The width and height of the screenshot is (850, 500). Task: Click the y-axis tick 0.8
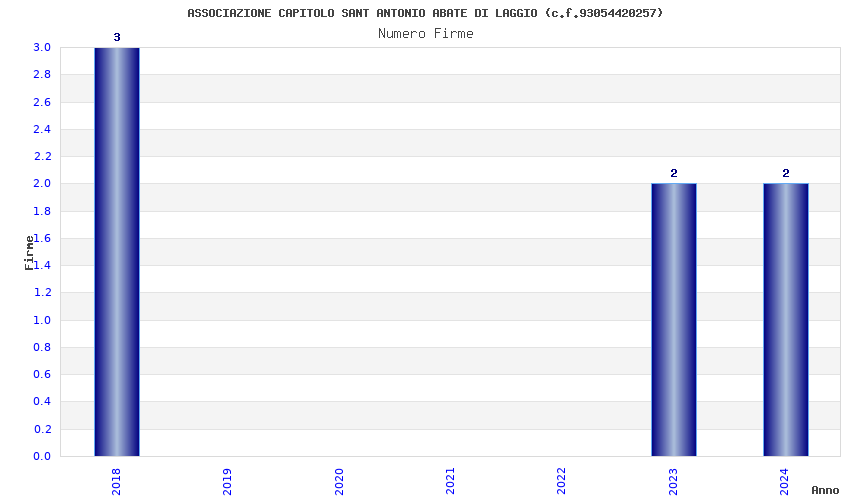(x=42, y=347)
